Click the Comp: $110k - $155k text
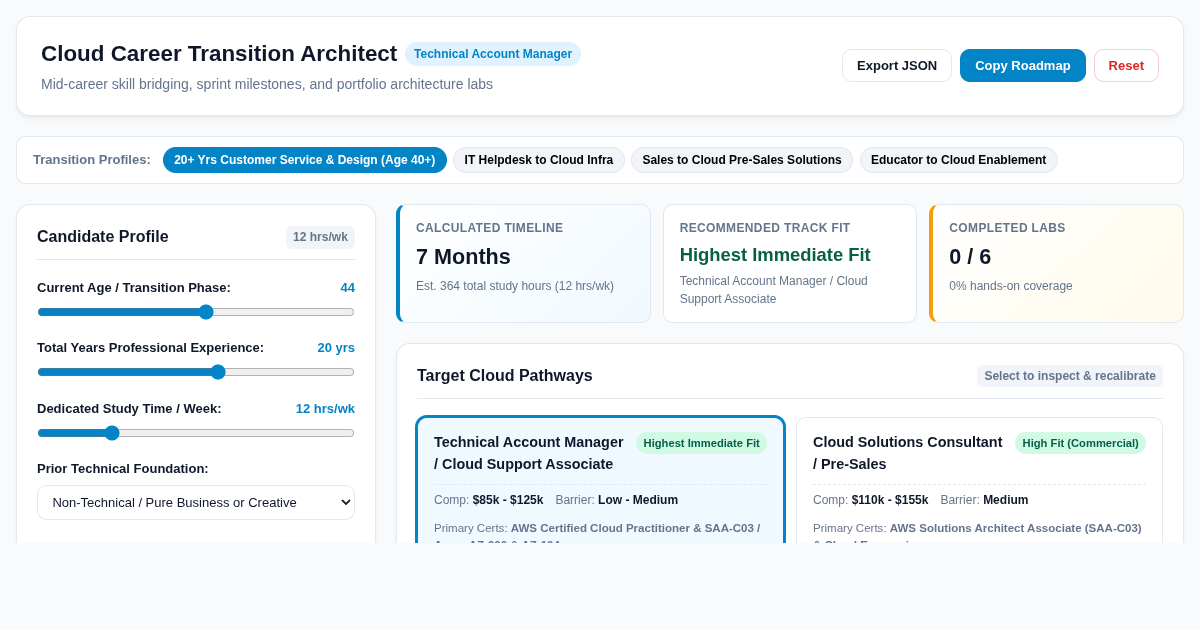 [870, 500]
